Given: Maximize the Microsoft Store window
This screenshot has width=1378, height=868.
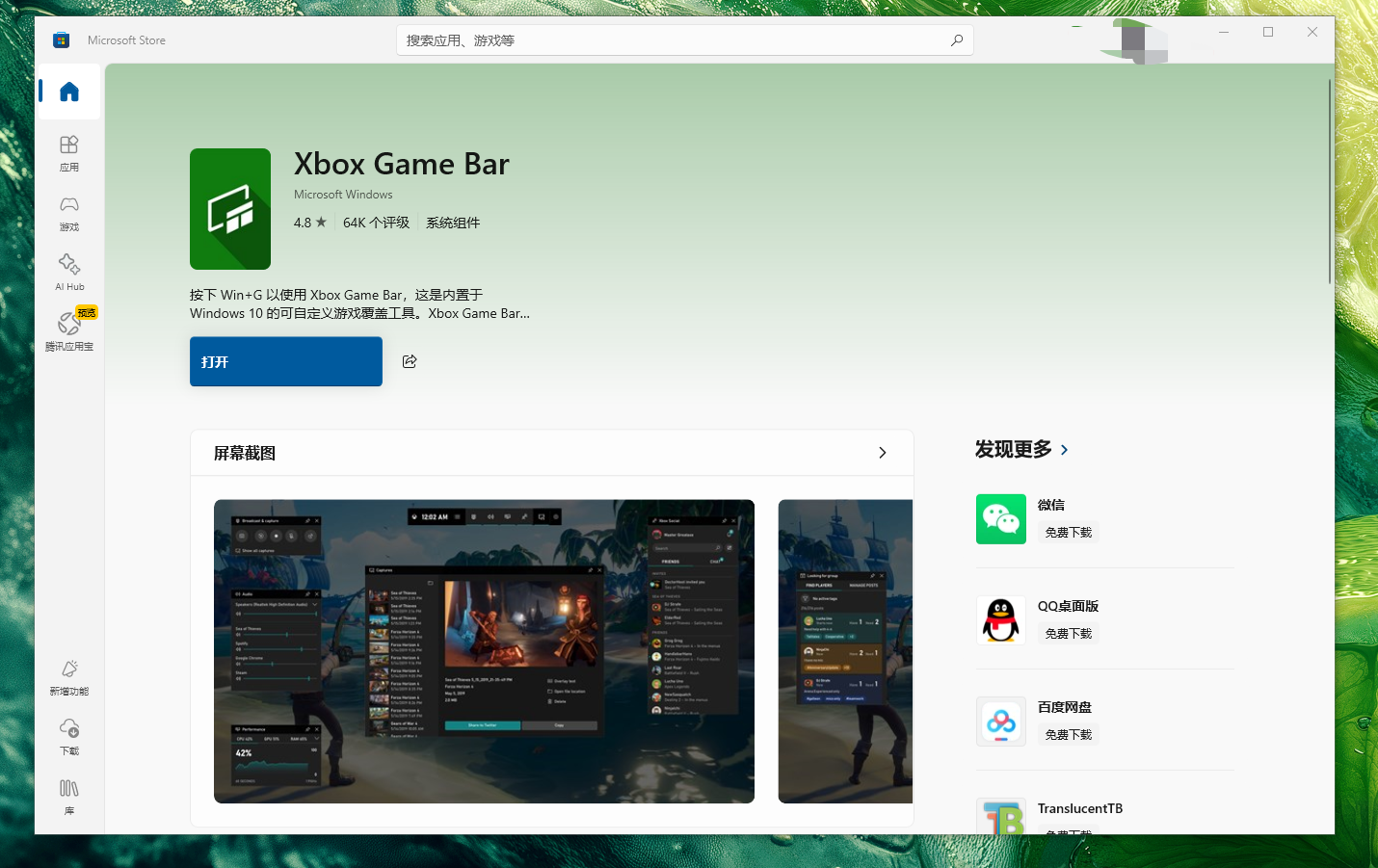Looking at the screenshot, I should (1268, 32).
